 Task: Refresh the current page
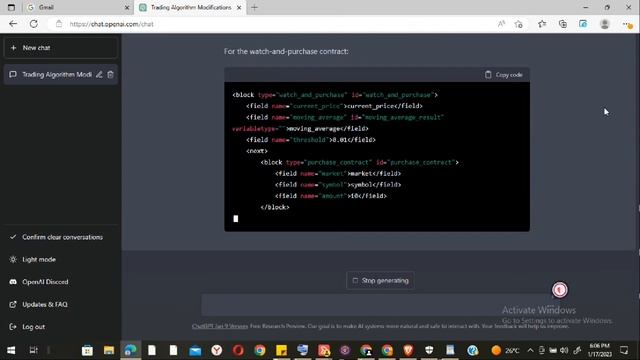[33, 24]
